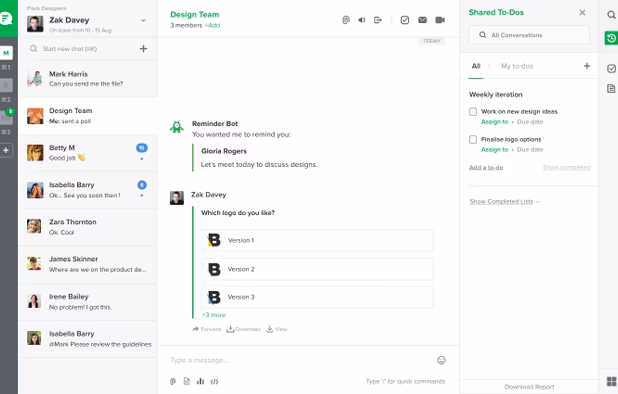The height and width of the screenshot is (394, 618).
Task: Click the green reminders clock icon
Action: click(611, 38)
